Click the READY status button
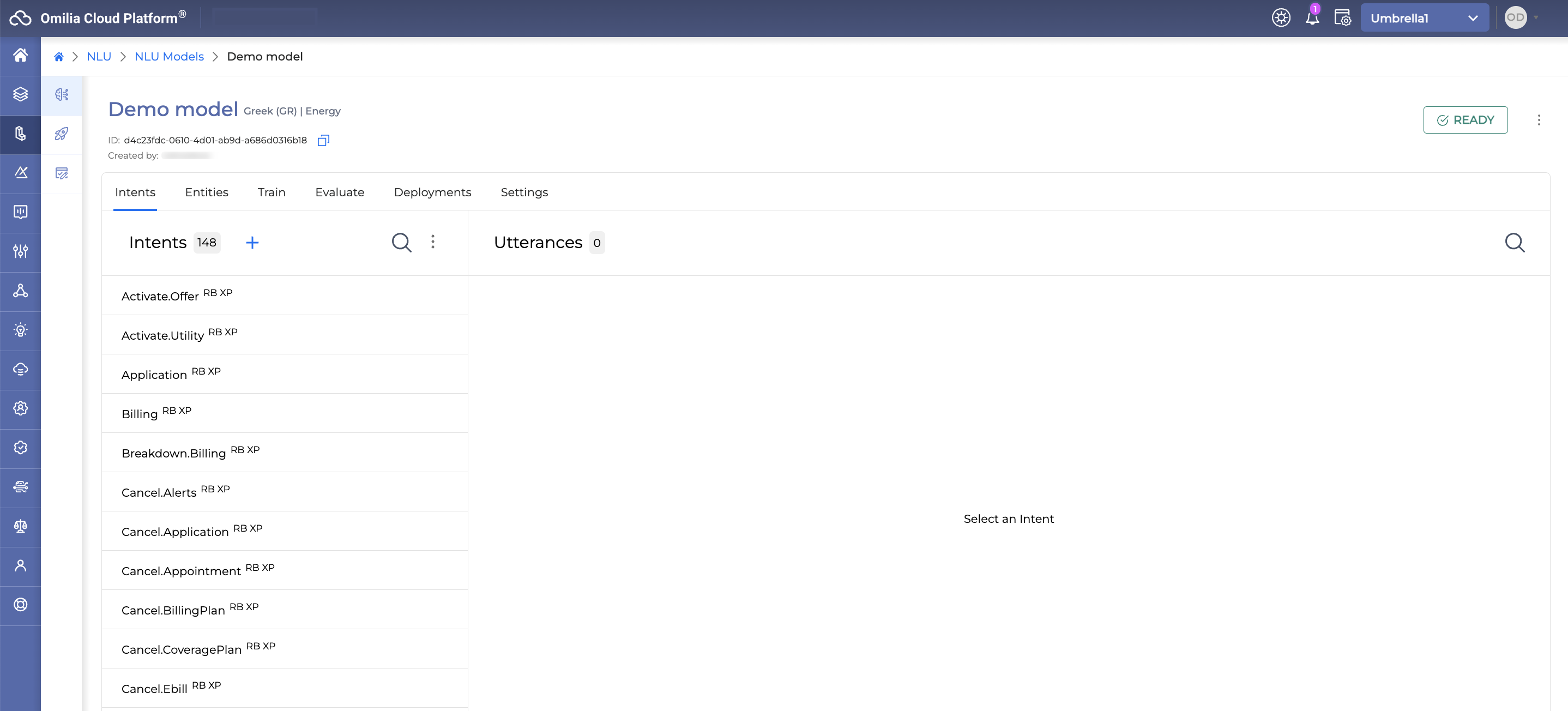 (1464, 120)
